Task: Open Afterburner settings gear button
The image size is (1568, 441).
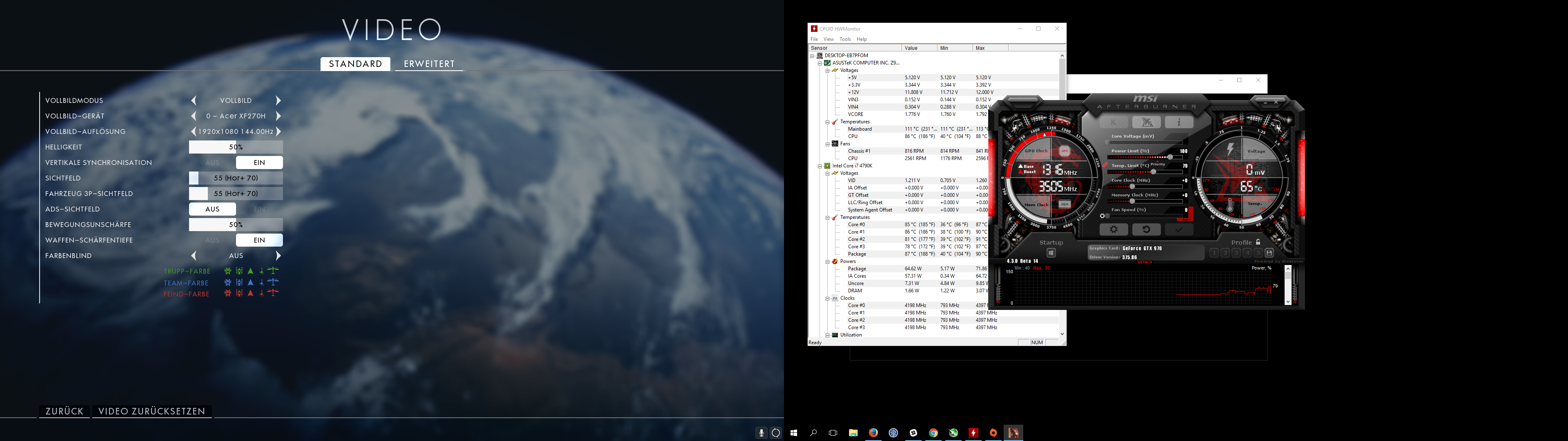Action: pos(1113,229)
